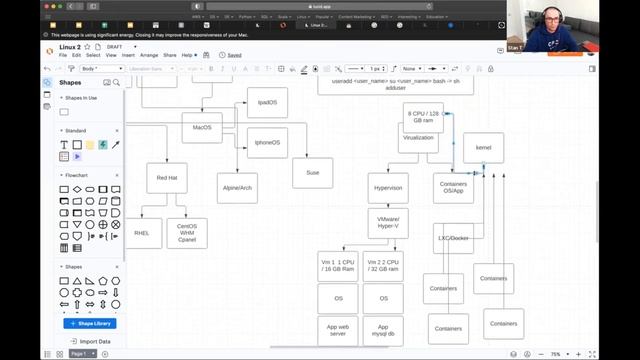Open the document status dropdown arrow next to DRAFT
Image resolution: width=640 pixels, height=360 pixels.
point(135,47)
